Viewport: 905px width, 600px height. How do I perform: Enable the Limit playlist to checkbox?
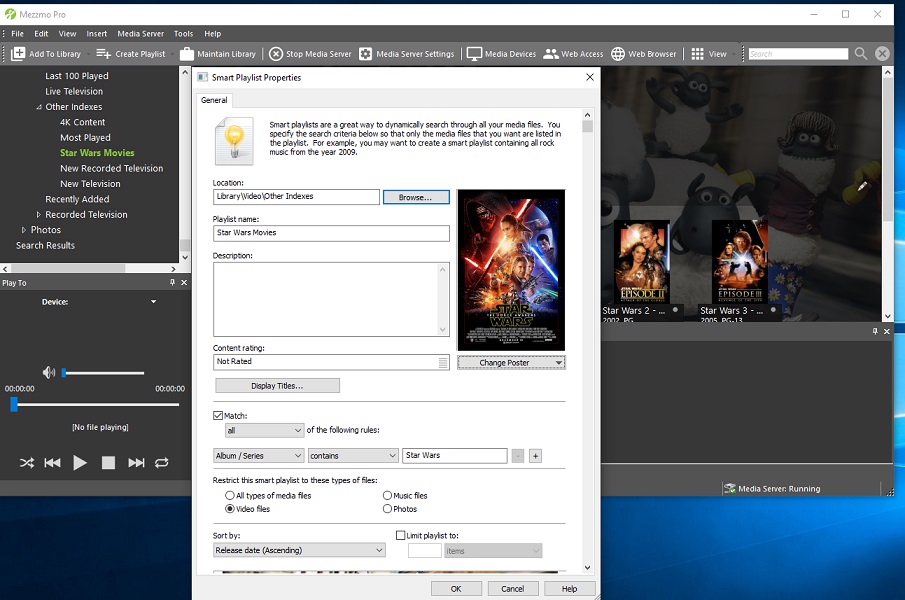(401, 535)
